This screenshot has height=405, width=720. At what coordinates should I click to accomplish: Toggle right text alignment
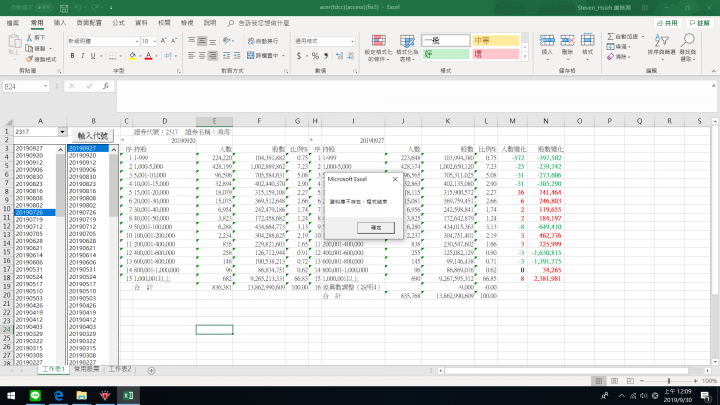(213, 56)
